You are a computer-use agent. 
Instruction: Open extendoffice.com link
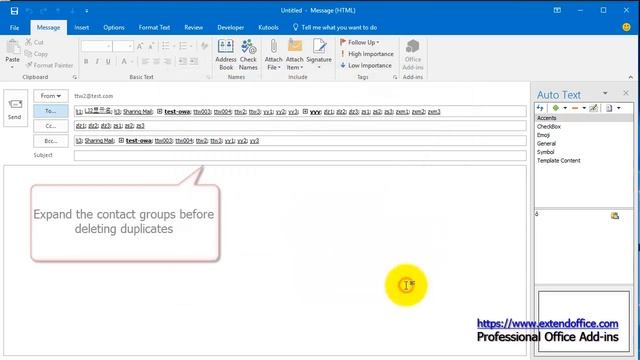pos(547,324)
